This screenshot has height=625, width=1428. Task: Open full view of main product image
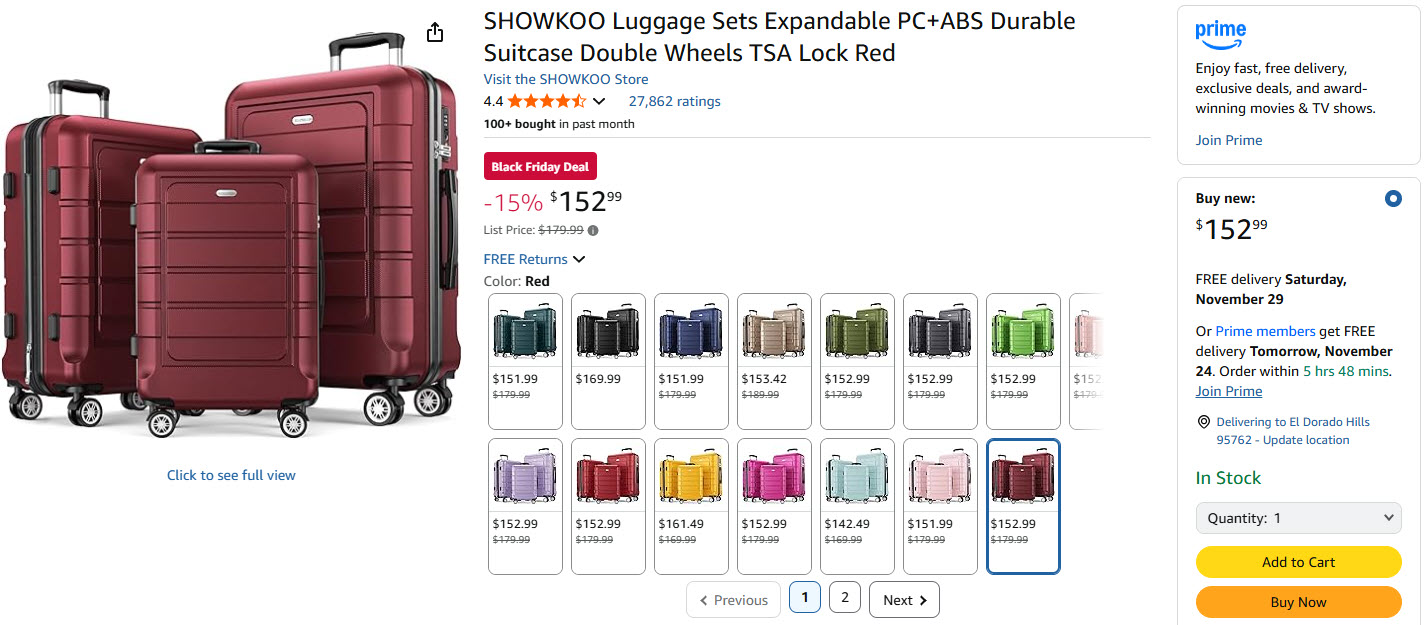(231, 475)
